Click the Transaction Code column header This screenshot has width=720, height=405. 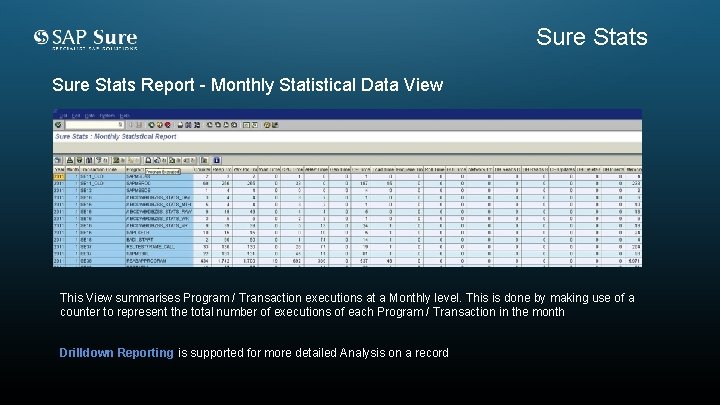[101, 169]
